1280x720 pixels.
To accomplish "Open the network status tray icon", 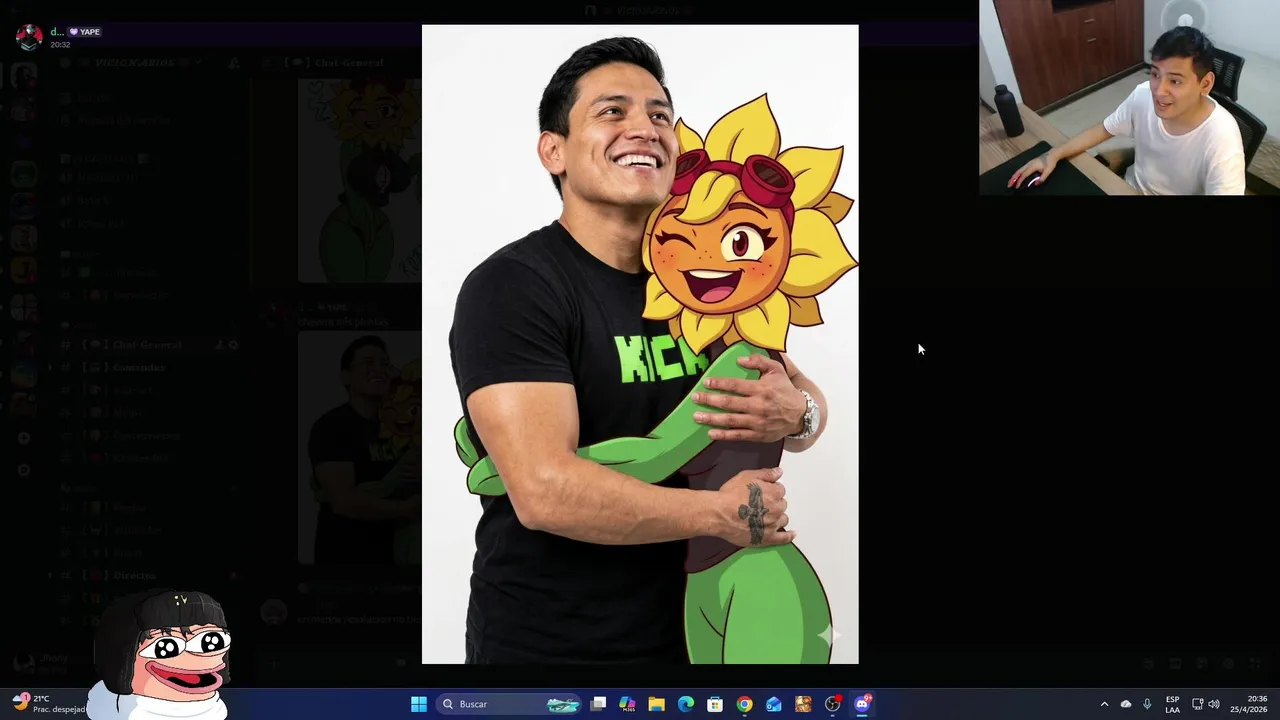I will coord(1197,704).
